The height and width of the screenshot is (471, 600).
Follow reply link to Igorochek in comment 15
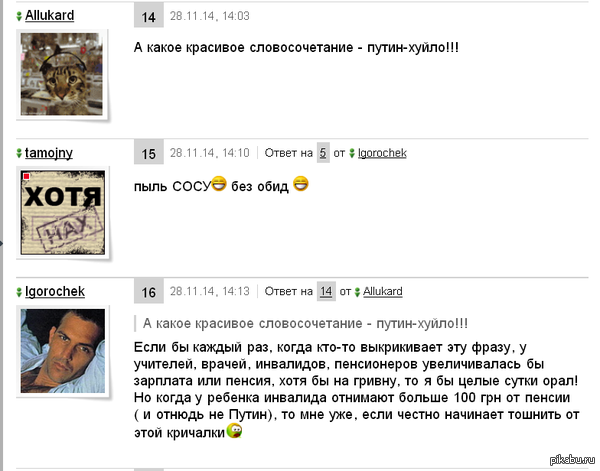click(x=382, y=153)
